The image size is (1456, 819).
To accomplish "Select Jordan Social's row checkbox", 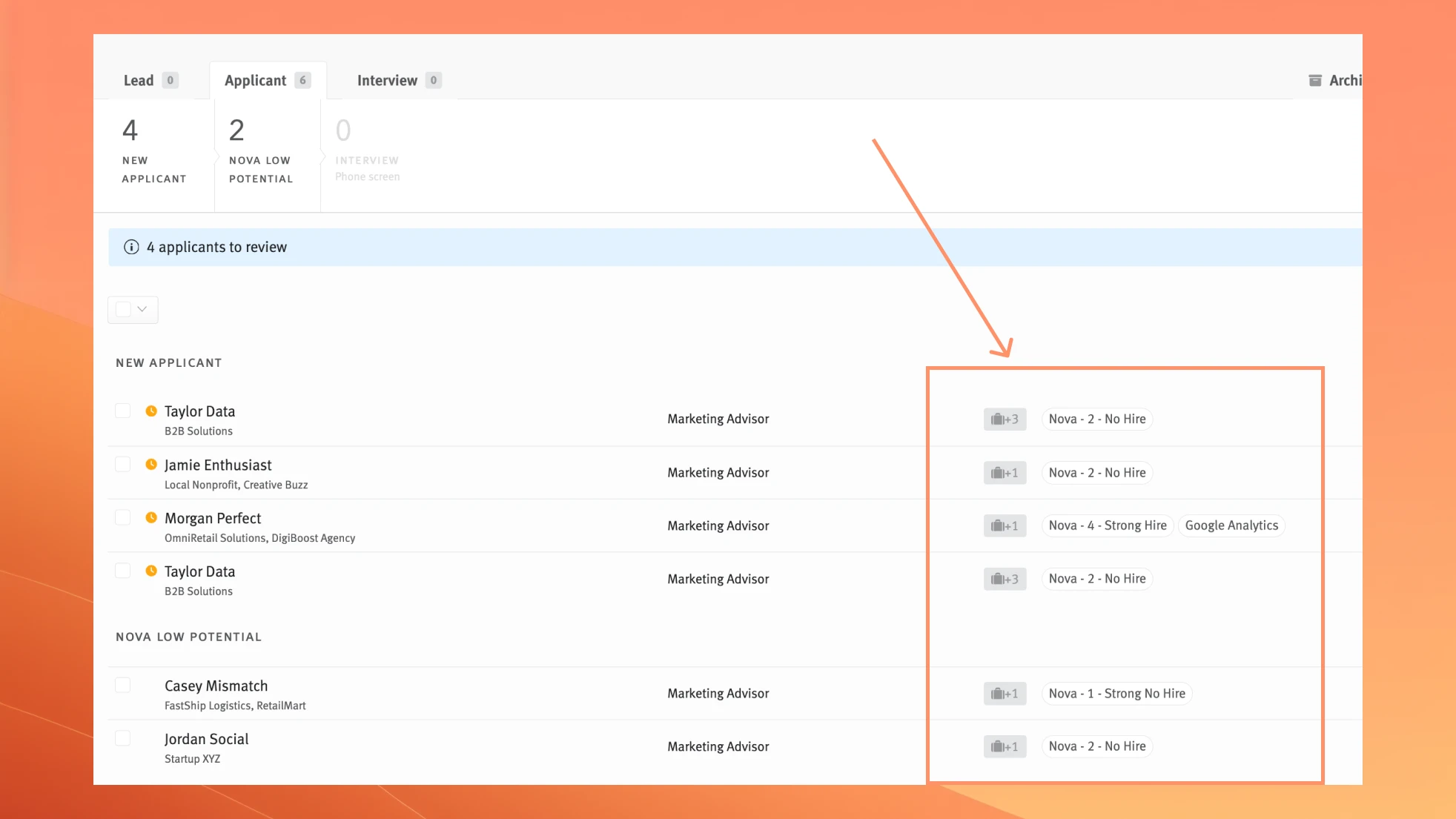I will [123, 737].
